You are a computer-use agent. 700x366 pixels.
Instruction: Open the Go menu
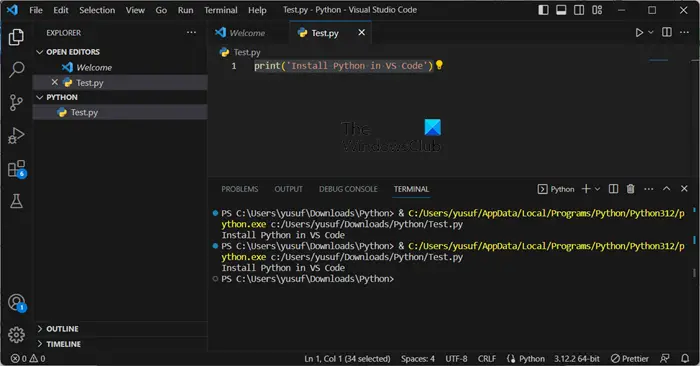coord(161,10)
